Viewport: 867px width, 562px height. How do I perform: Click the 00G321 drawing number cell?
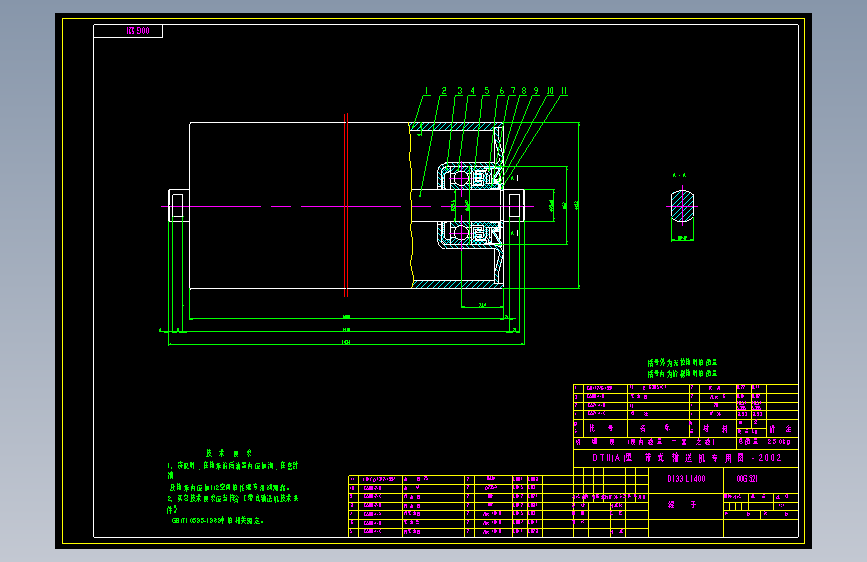click(747, 479)
